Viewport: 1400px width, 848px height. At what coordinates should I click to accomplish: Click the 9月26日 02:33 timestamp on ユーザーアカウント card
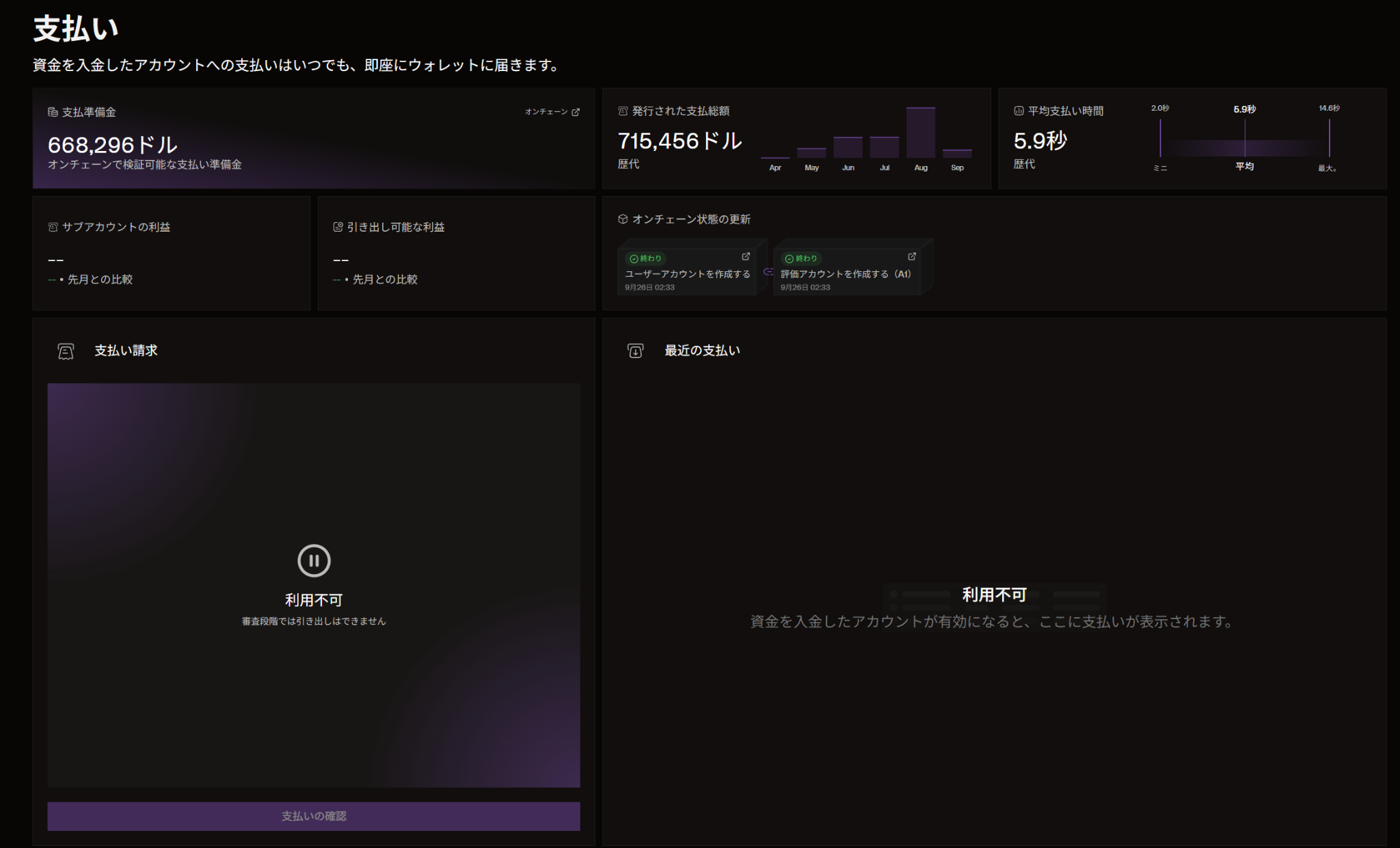(x=649, y=288)
